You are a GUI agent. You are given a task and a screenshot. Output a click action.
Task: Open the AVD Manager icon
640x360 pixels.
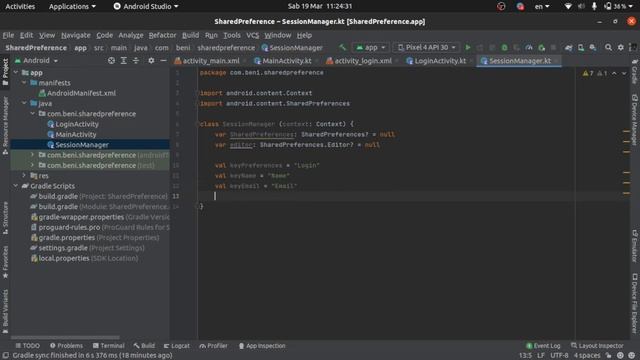[581, 48]
